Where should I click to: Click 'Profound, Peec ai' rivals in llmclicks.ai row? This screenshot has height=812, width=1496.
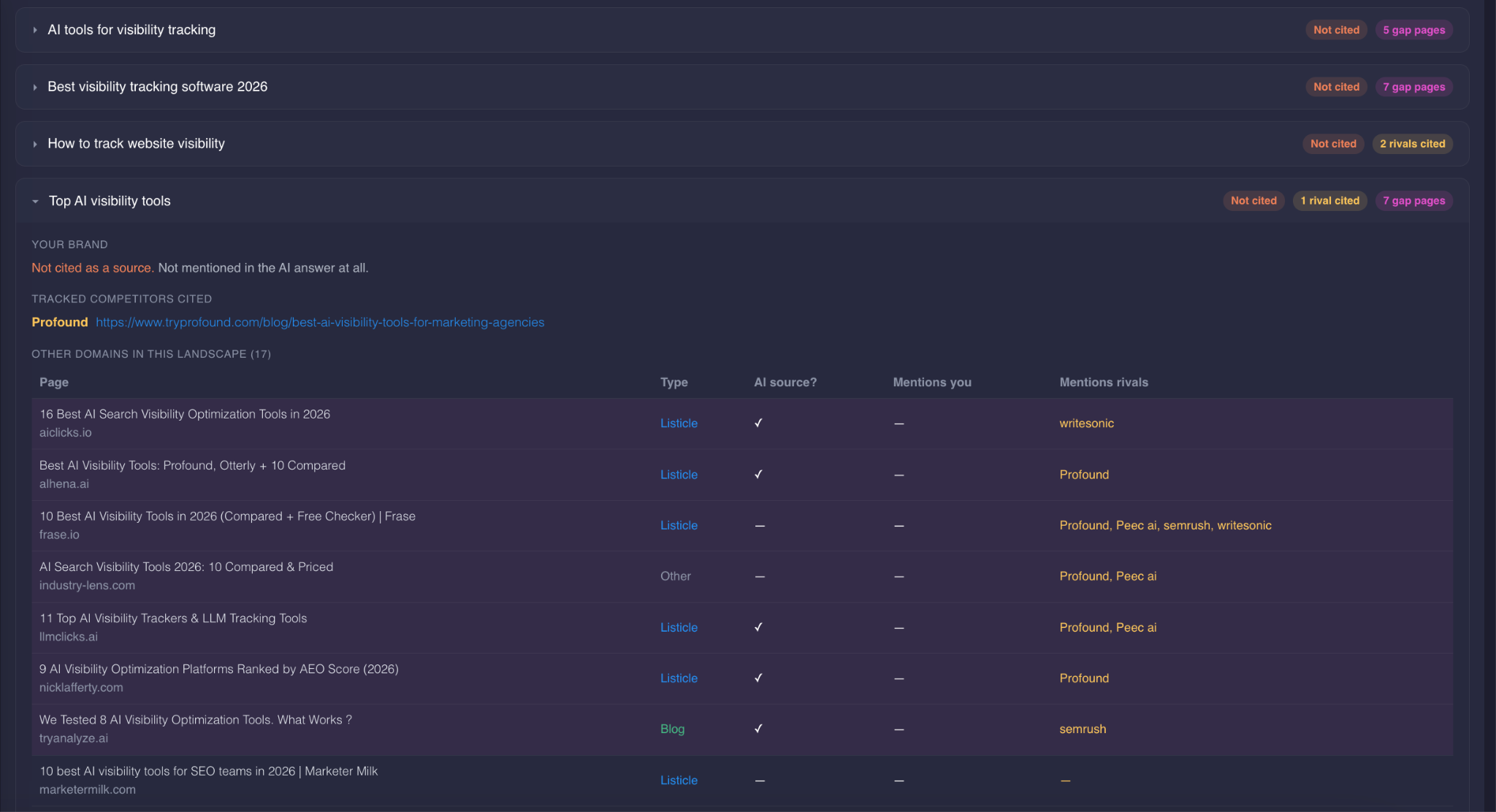[x=1108, y=627]
